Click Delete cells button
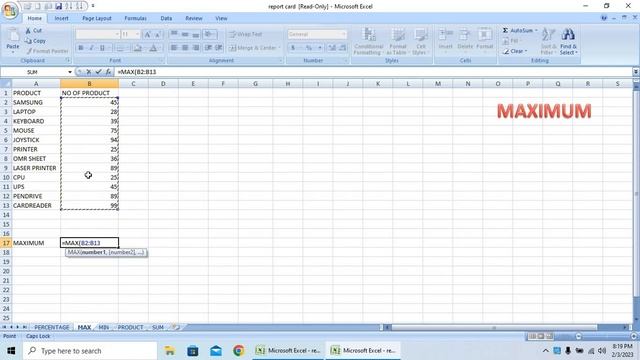This screenshot has height=360, width=640. pyautogui.click(x=464, y=41)
